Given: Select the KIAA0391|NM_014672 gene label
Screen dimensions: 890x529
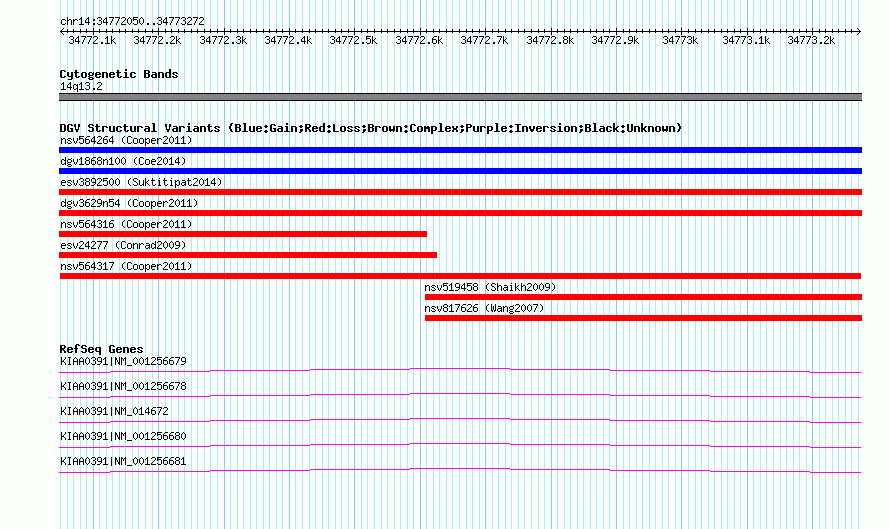Looking at the screenshot, I should click(114, 412).
